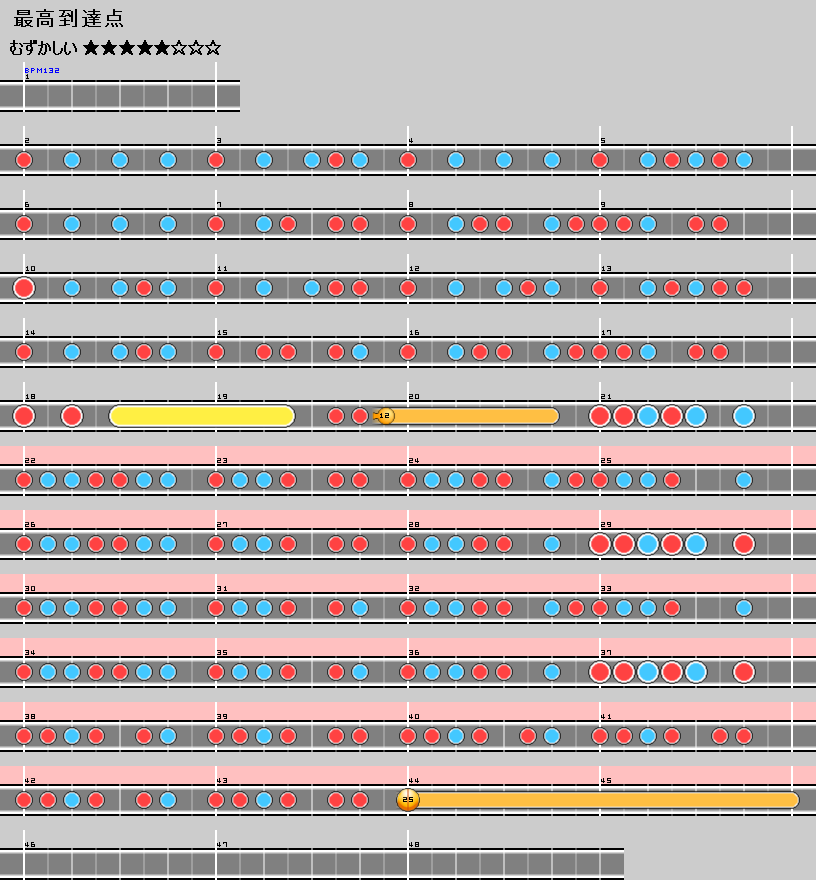Select measure number 48 marker
Viewport: 816px width, 880px height.
[414, 845]
